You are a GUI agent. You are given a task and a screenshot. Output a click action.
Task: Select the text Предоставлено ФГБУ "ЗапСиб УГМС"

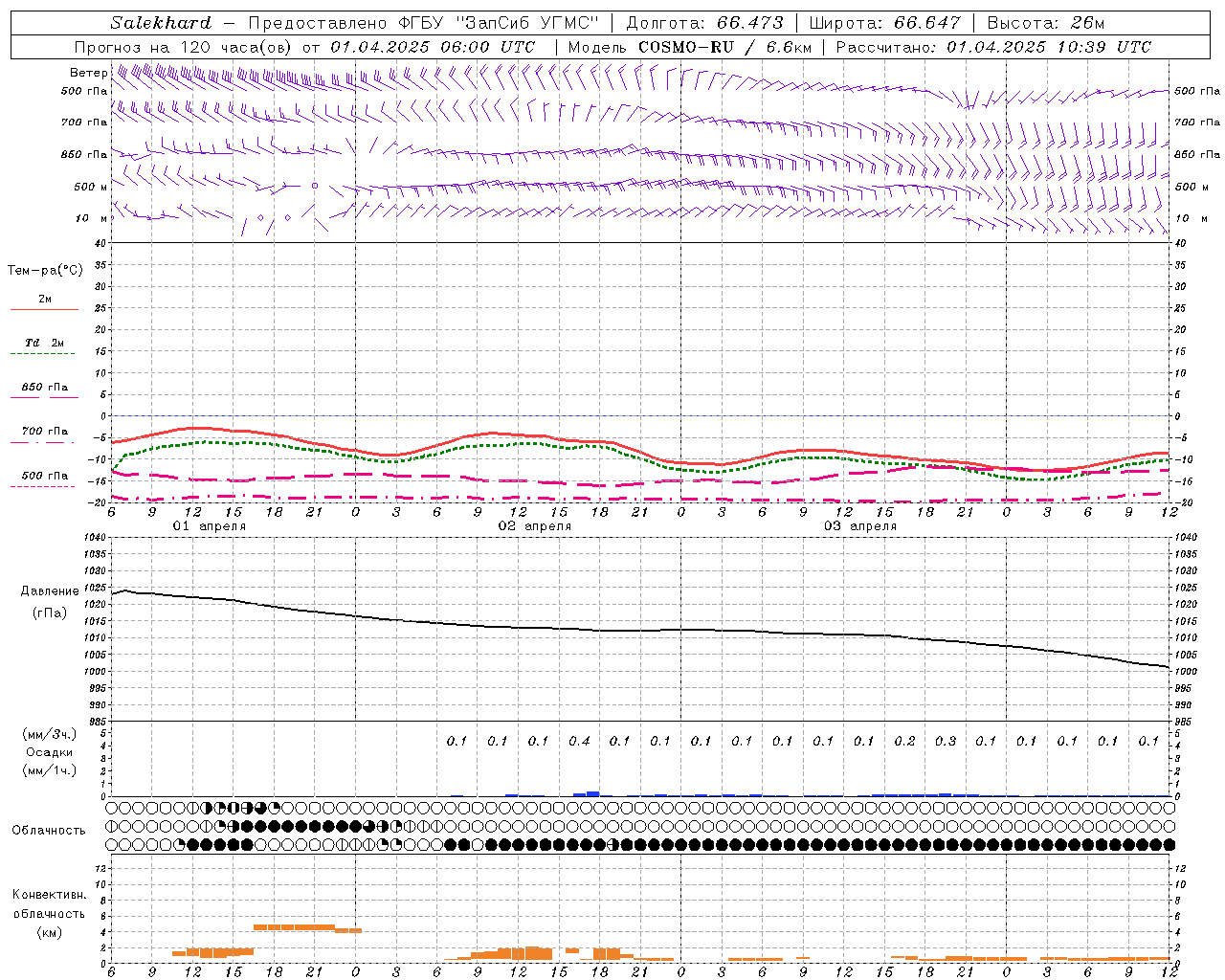423,23
